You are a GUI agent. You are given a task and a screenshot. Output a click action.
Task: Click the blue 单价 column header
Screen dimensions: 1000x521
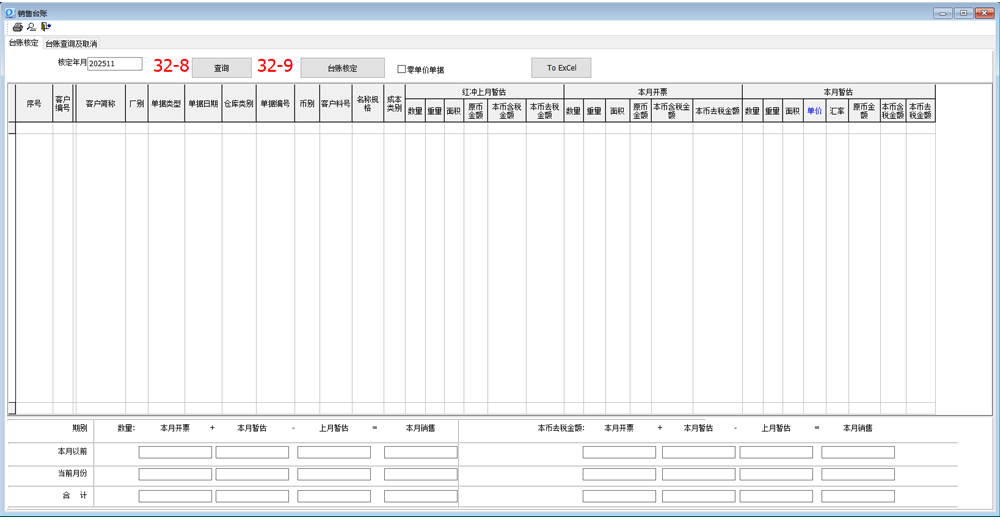[814, 111]
